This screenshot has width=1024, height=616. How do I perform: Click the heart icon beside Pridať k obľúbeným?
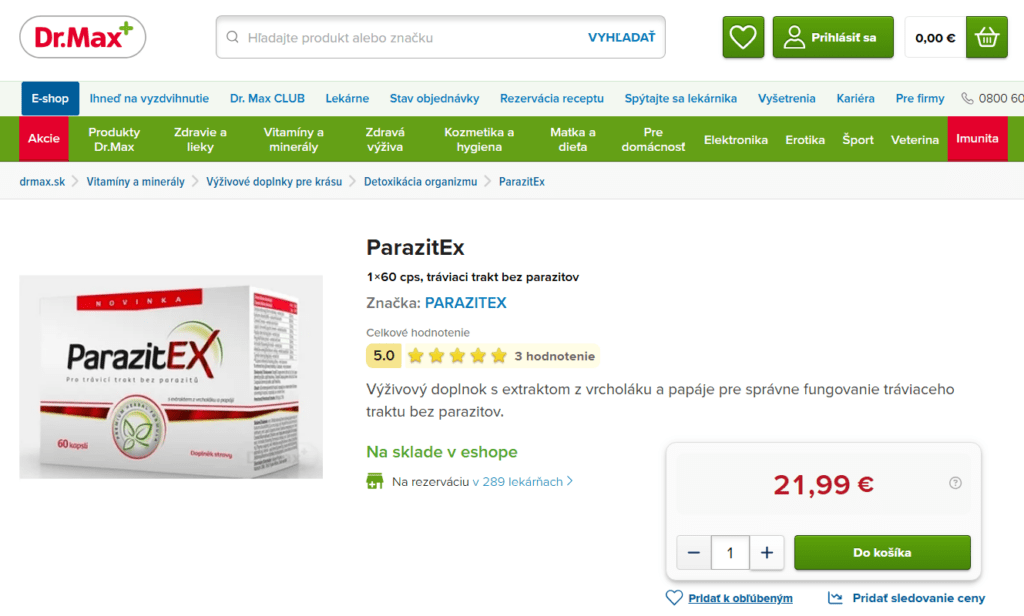point(674,598)
